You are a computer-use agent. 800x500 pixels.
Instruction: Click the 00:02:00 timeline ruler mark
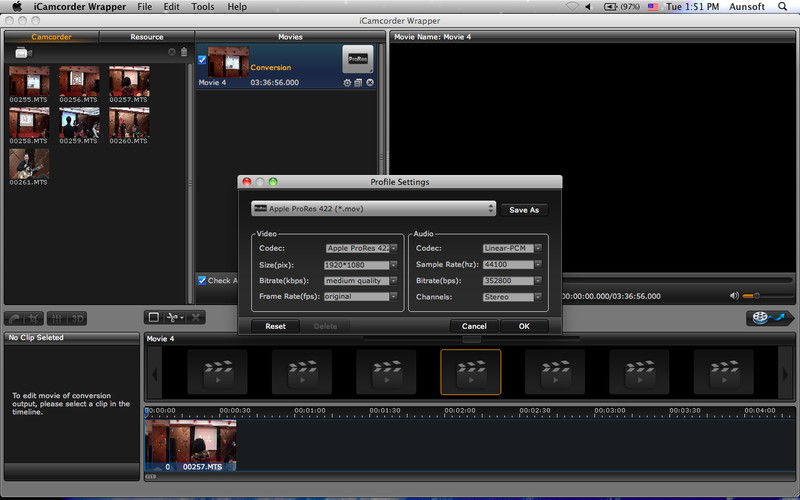460,411
